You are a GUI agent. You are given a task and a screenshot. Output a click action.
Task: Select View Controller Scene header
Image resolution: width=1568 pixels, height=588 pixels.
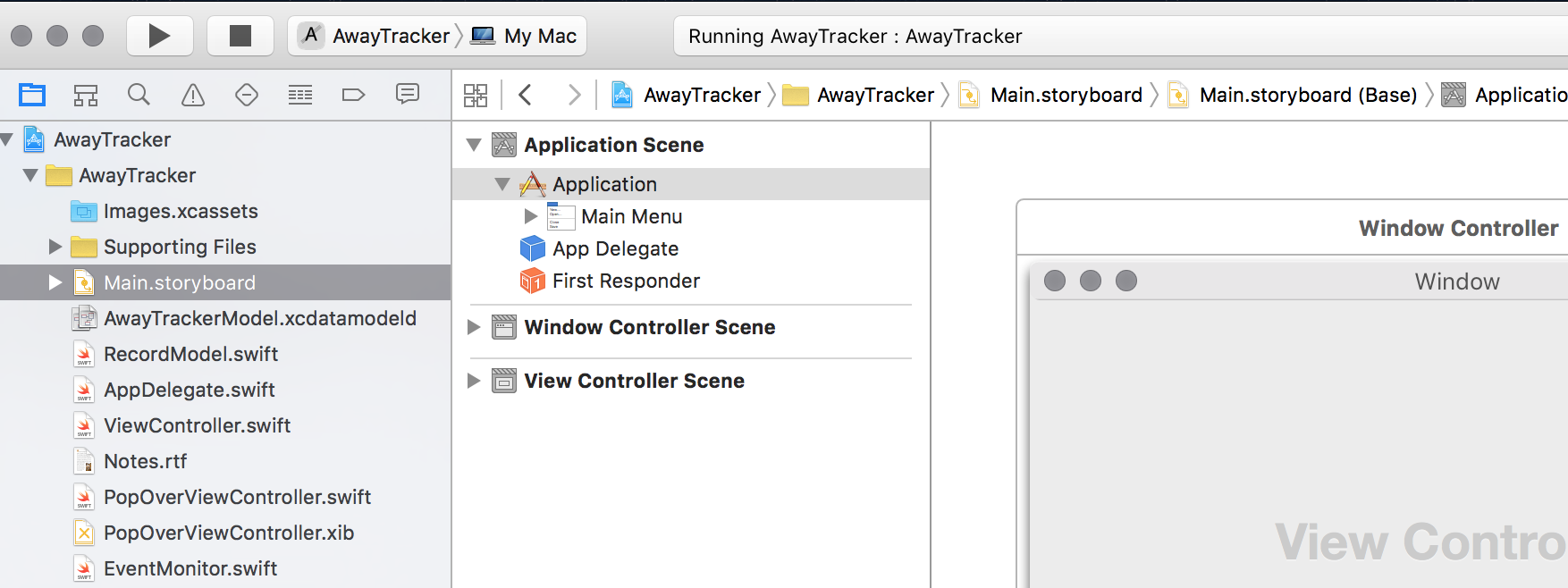pyautogui.click(x=634, y=381)
